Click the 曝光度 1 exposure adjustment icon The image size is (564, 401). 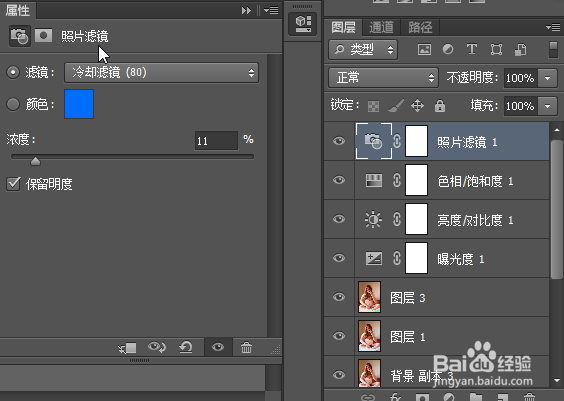374,258
